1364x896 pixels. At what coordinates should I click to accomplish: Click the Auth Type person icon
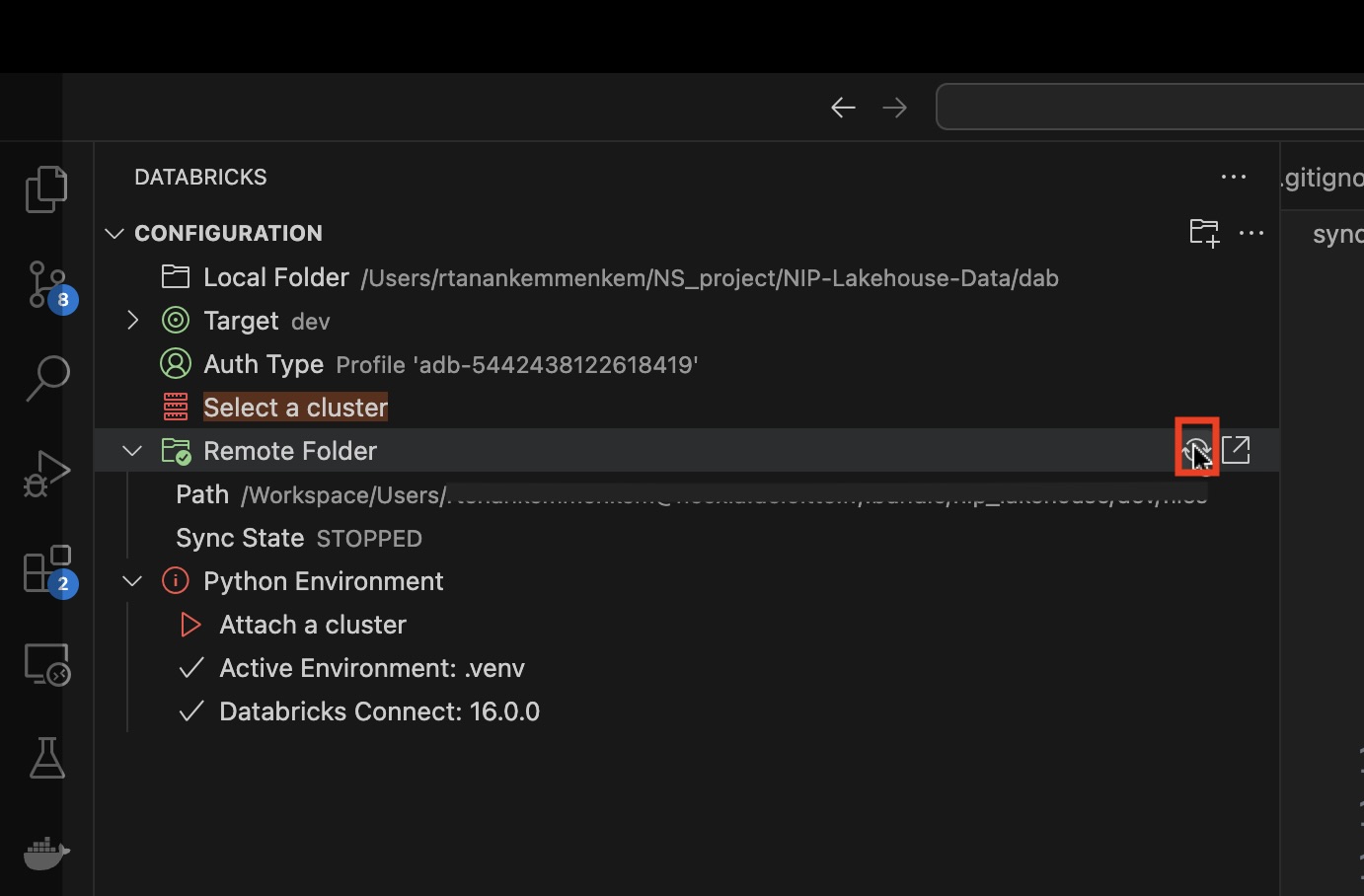(176, 363)
